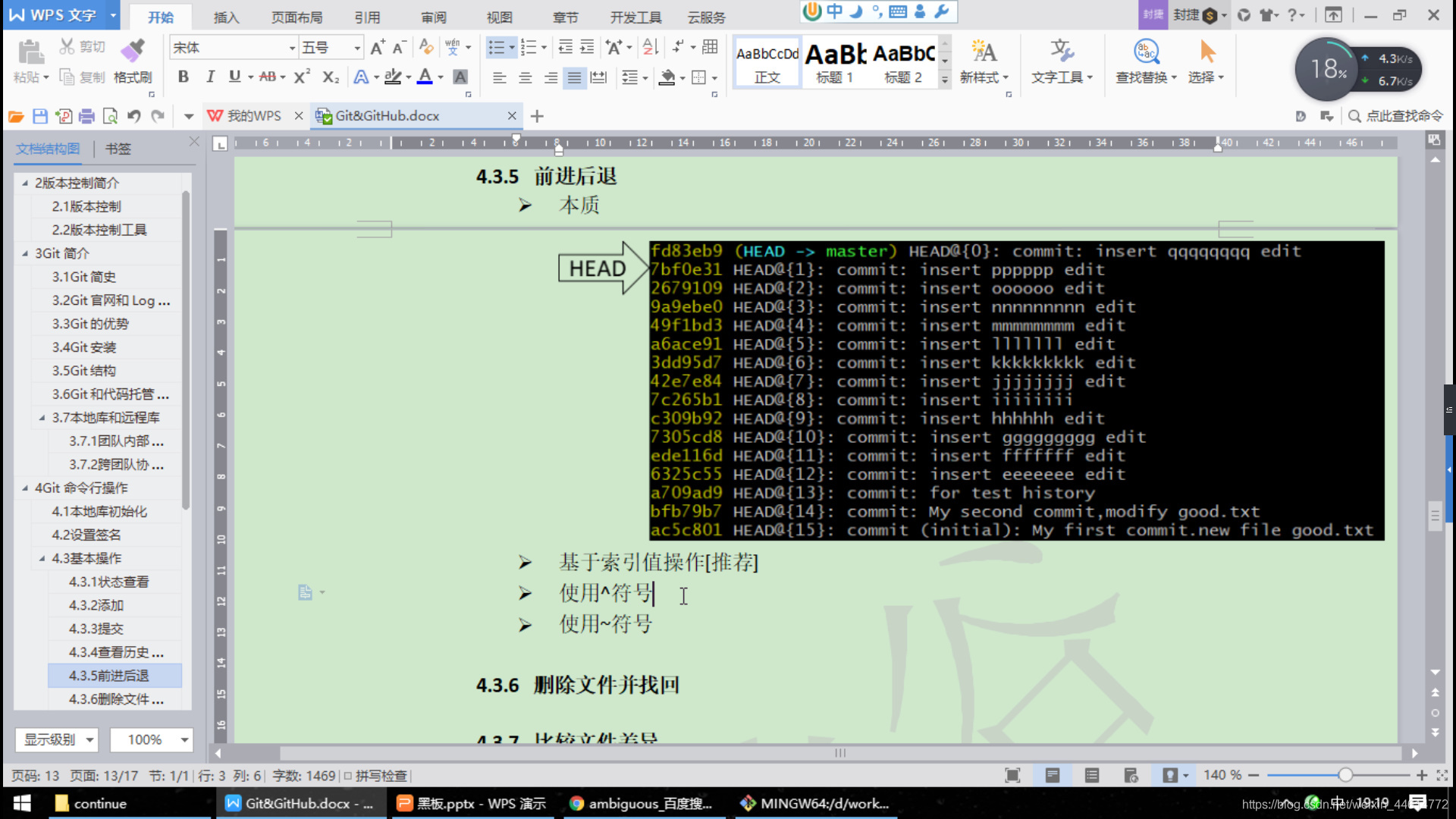
Task: Align paragraph to the left
Action: pos(499,77)
